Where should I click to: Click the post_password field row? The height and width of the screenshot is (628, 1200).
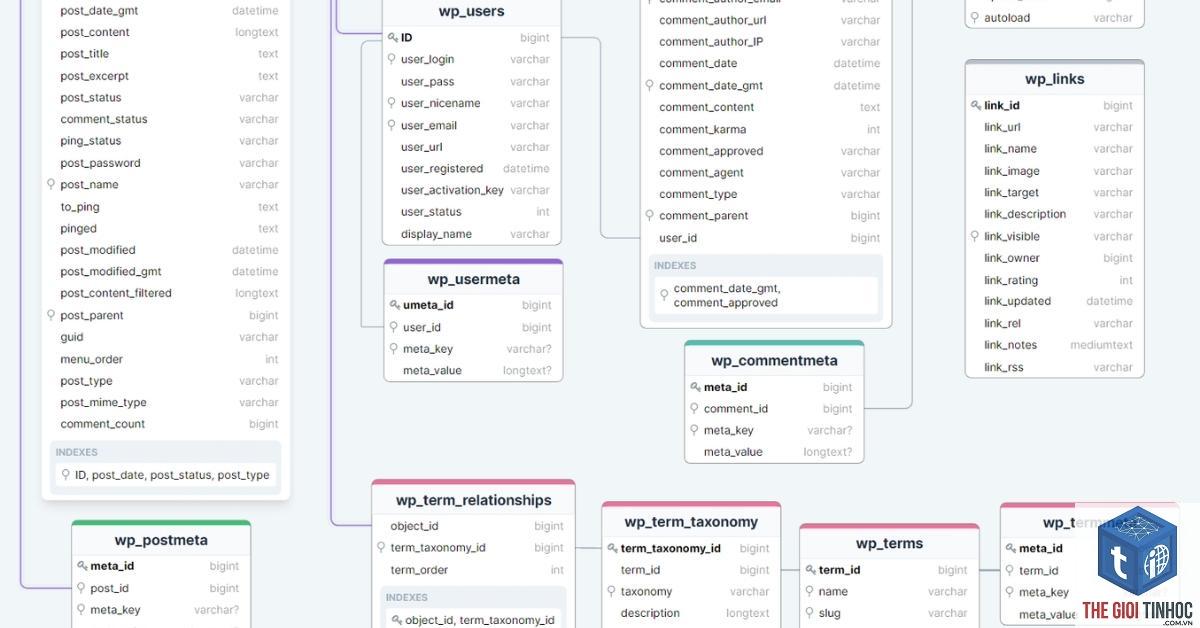[x=166, y=163]
